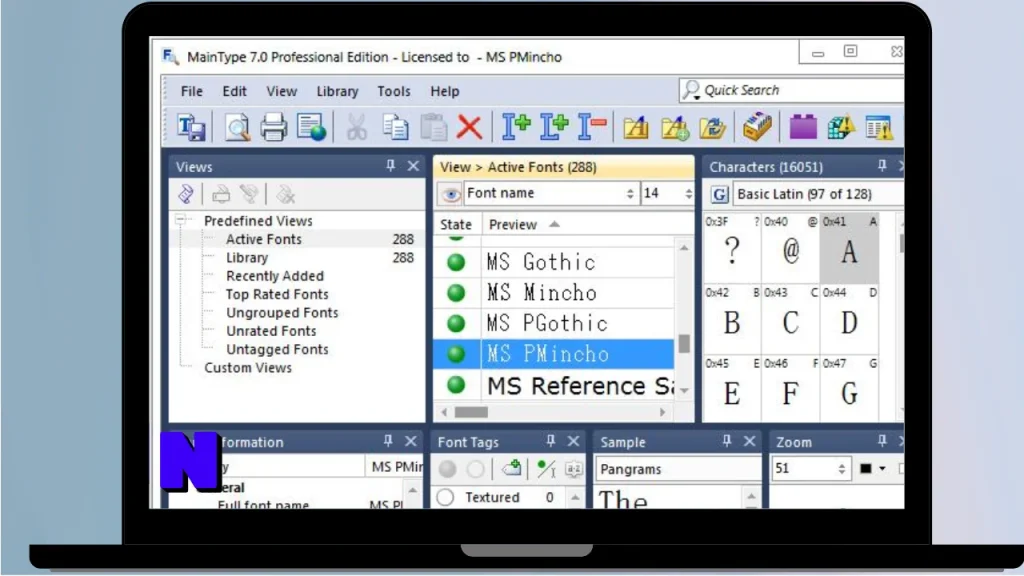Viewport: 1024px width, 576px height.
Task: Toggle the green state dot for MS Mincho
Action: [456, 293]
